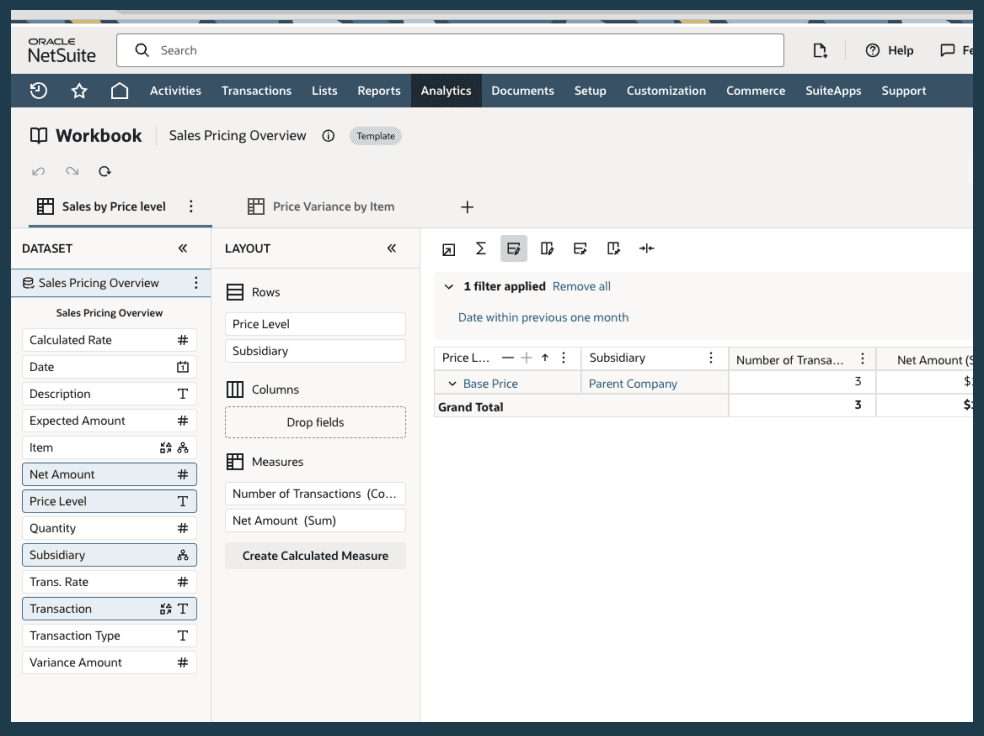
Task: Click the Price Level column sort arrow
Action: pyautogui.click(x=545, y=358)
